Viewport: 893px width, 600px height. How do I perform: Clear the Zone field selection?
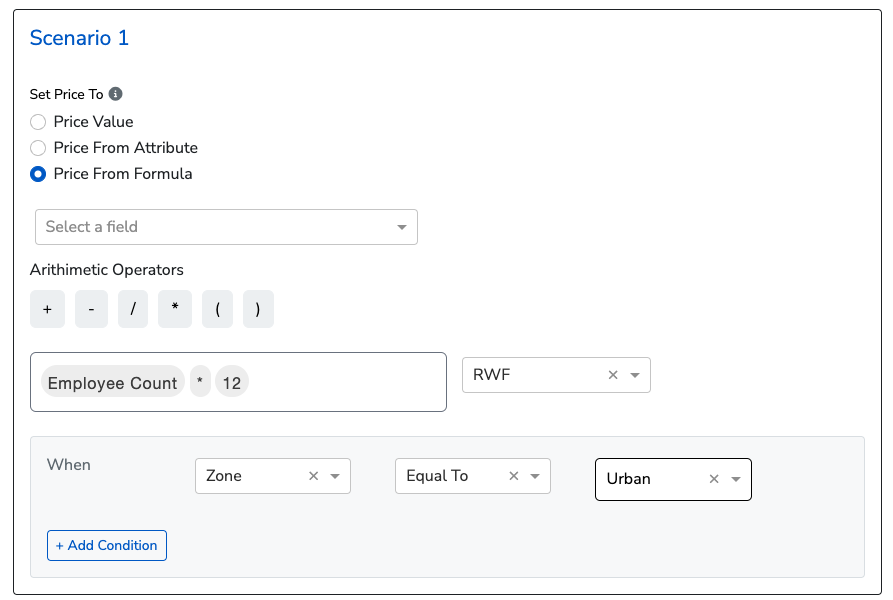[x=313, y=476]
